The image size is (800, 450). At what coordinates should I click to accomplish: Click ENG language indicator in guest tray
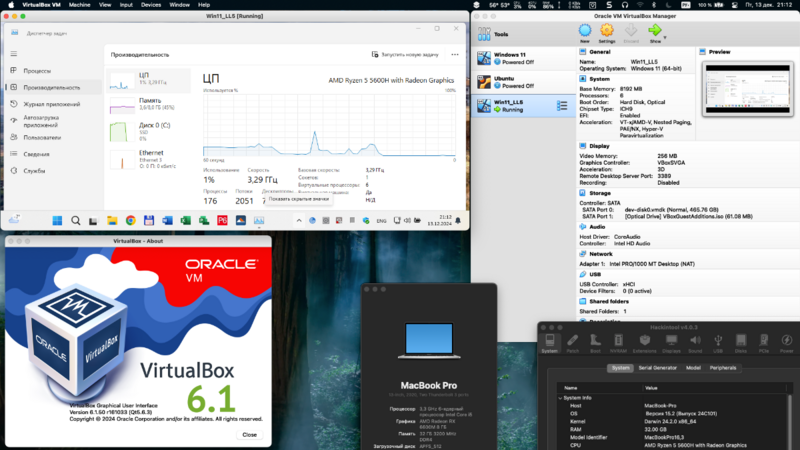pos(381,221)
